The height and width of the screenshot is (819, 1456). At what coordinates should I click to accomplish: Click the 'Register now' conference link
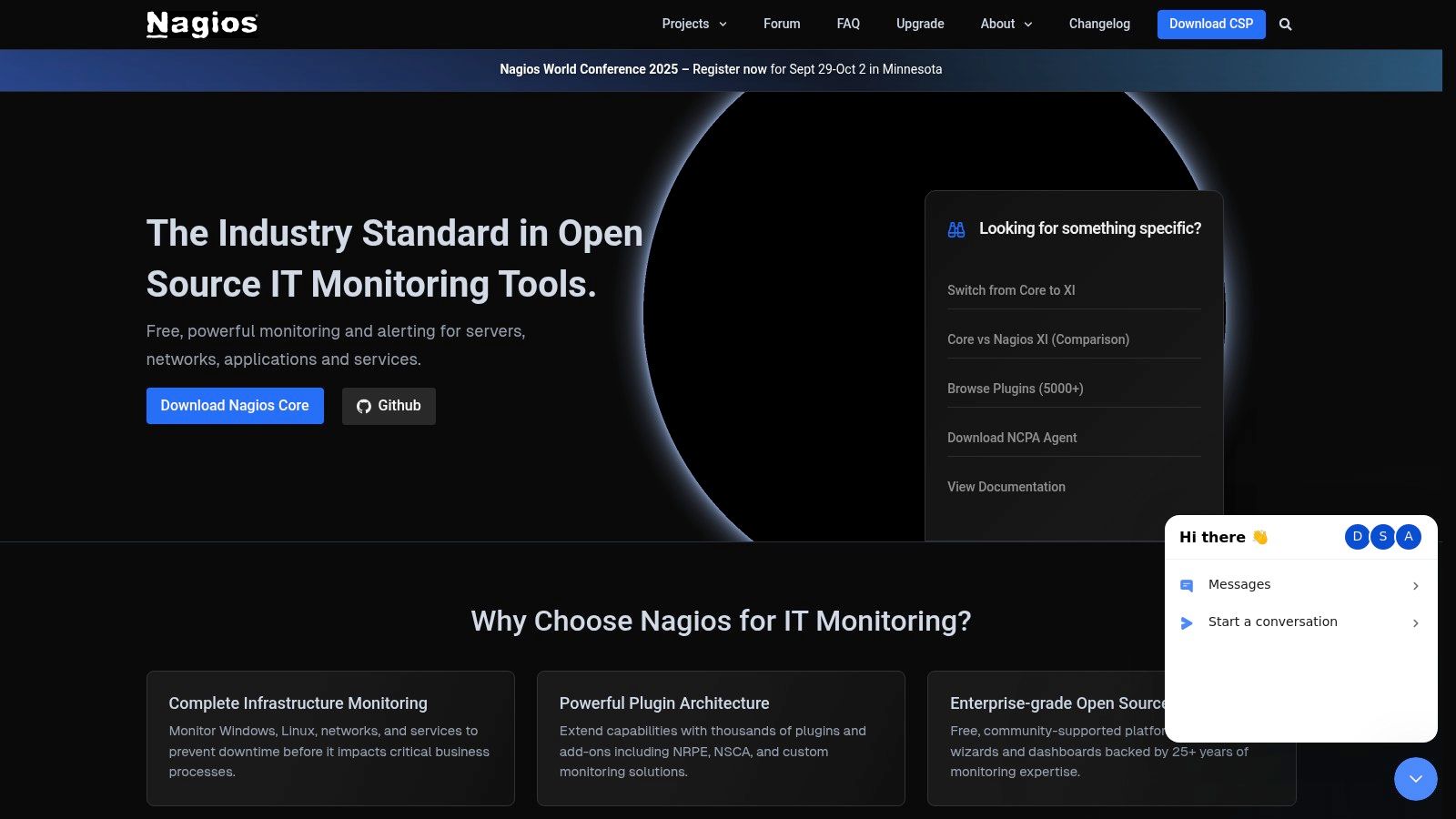coord(729,69)
